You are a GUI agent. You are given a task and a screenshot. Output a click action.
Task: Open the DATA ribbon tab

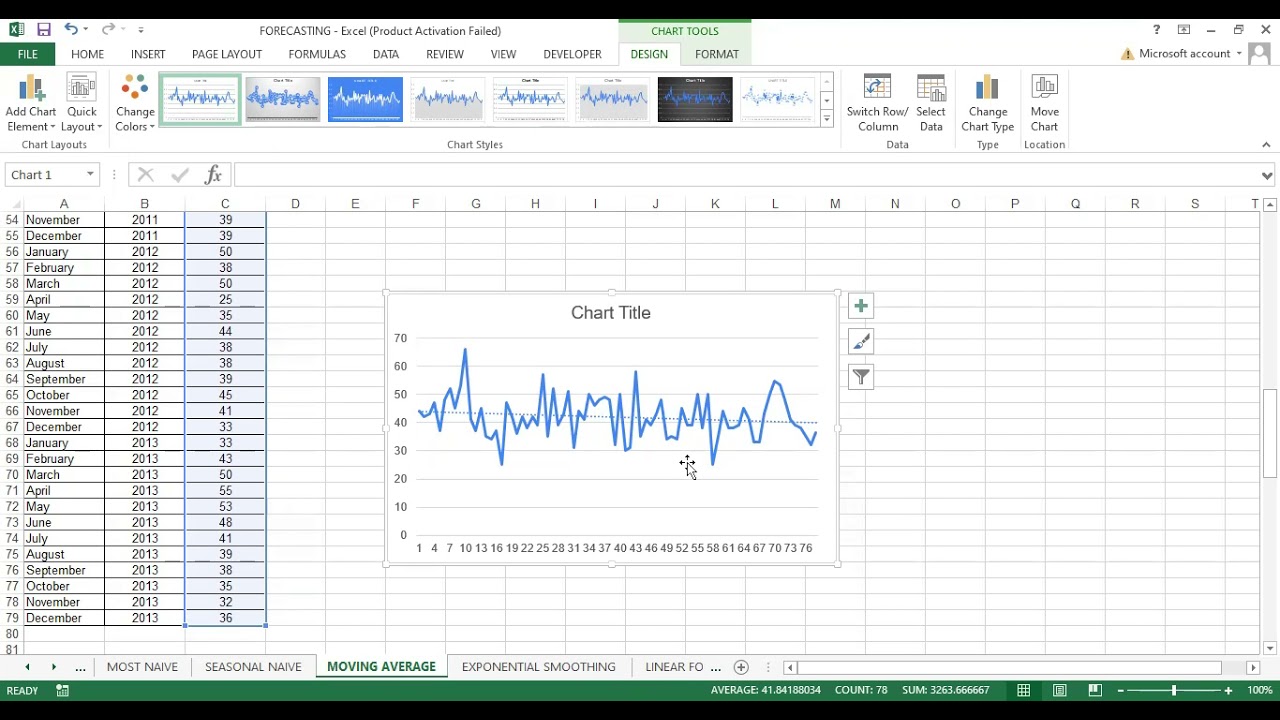tap(385, 54)
